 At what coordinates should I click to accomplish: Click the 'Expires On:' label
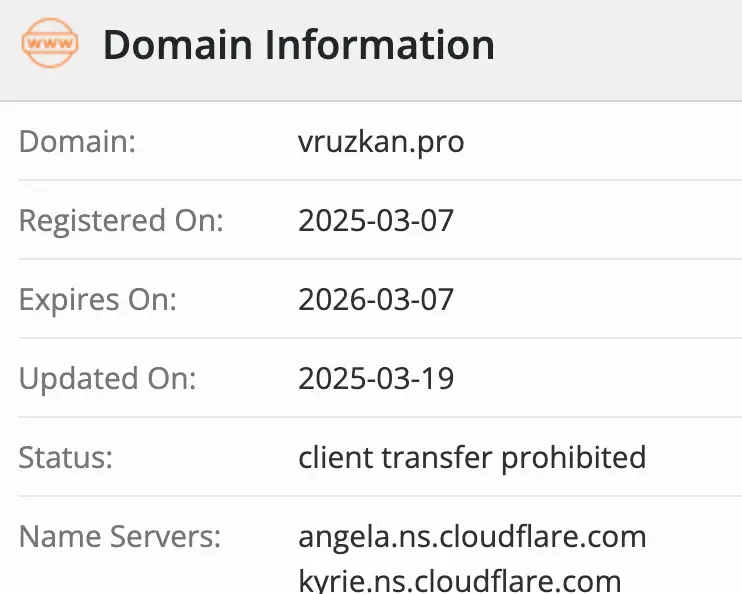pyautogui.click(x=97, y=299)
